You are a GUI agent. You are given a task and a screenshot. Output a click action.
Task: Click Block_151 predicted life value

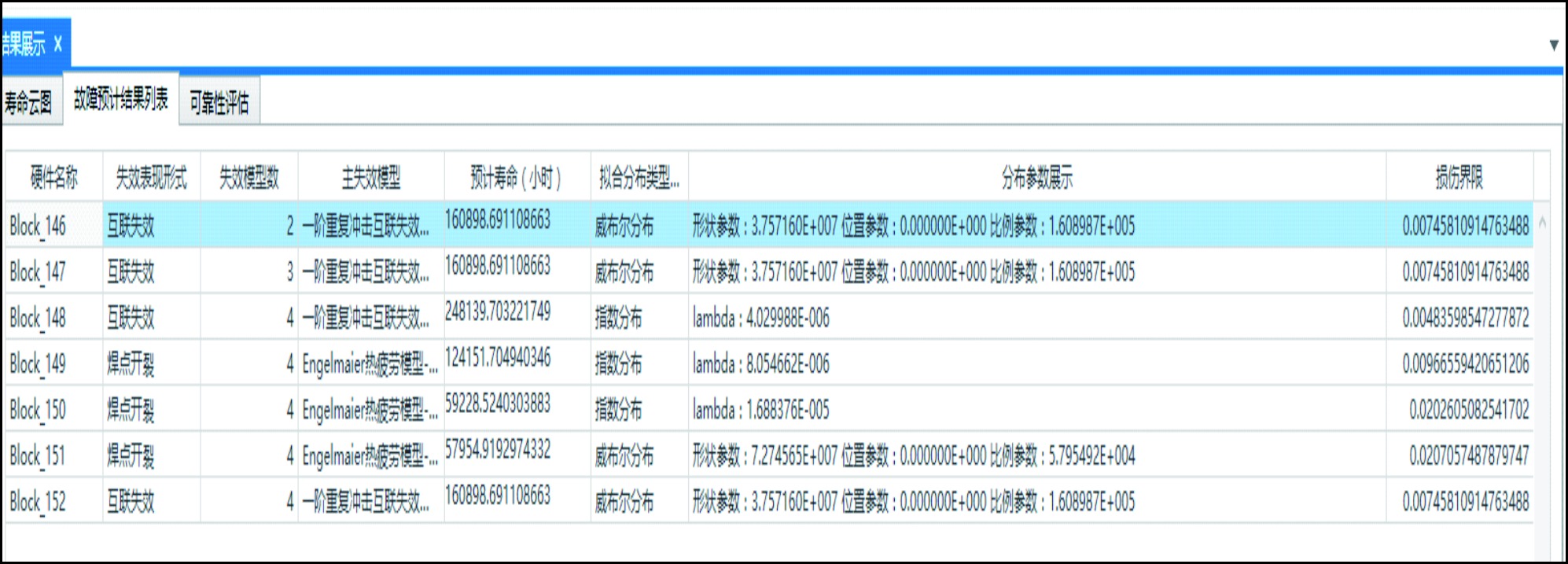[x=498, y=450]
